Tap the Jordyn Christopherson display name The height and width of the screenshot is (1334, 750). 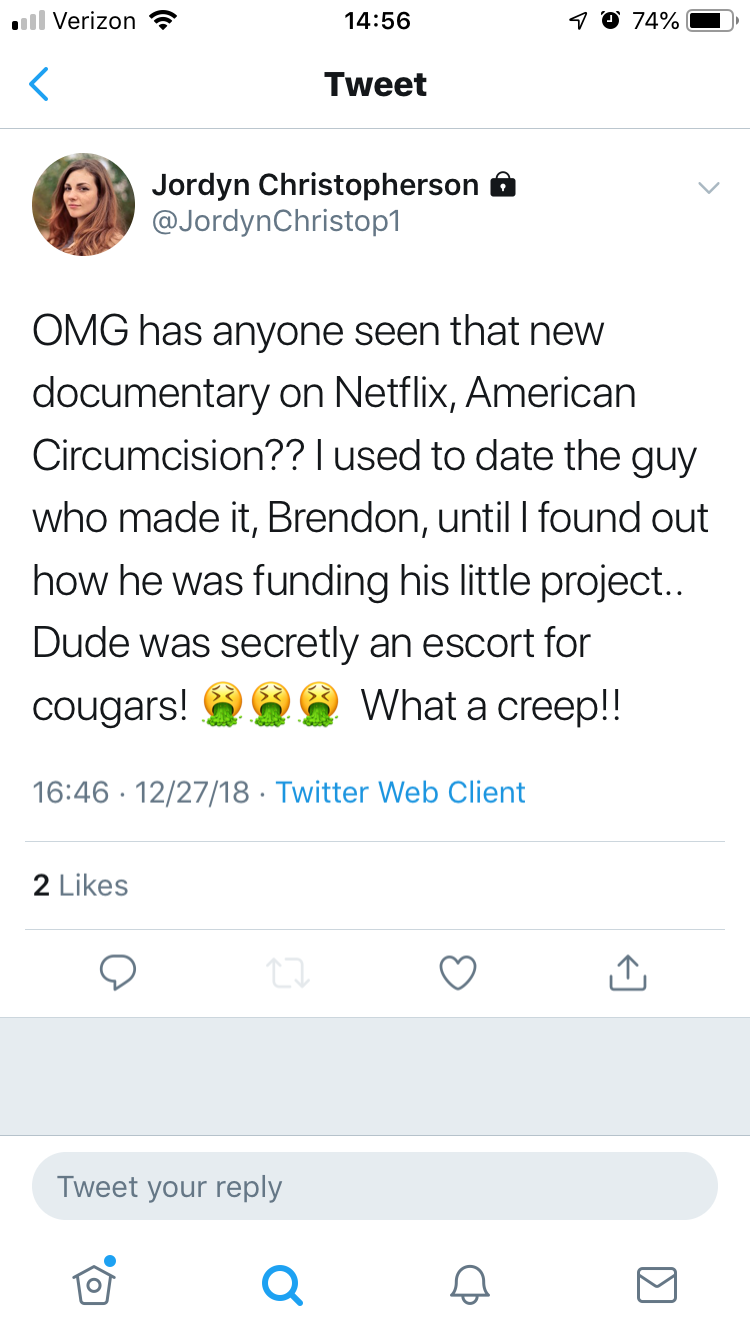click(315, 185)
